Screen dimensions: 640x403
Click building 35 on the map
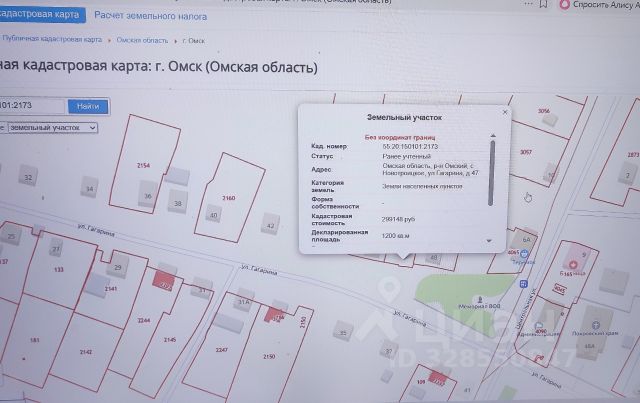click(343, 332)
